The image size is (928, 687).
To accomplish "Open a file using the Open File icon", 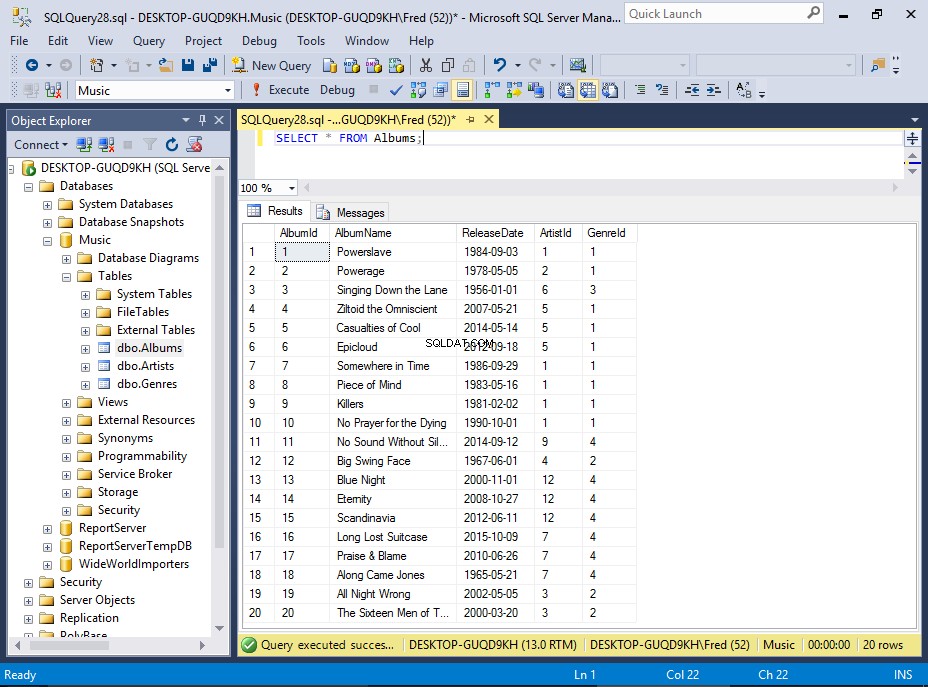I will pos(166,65).
